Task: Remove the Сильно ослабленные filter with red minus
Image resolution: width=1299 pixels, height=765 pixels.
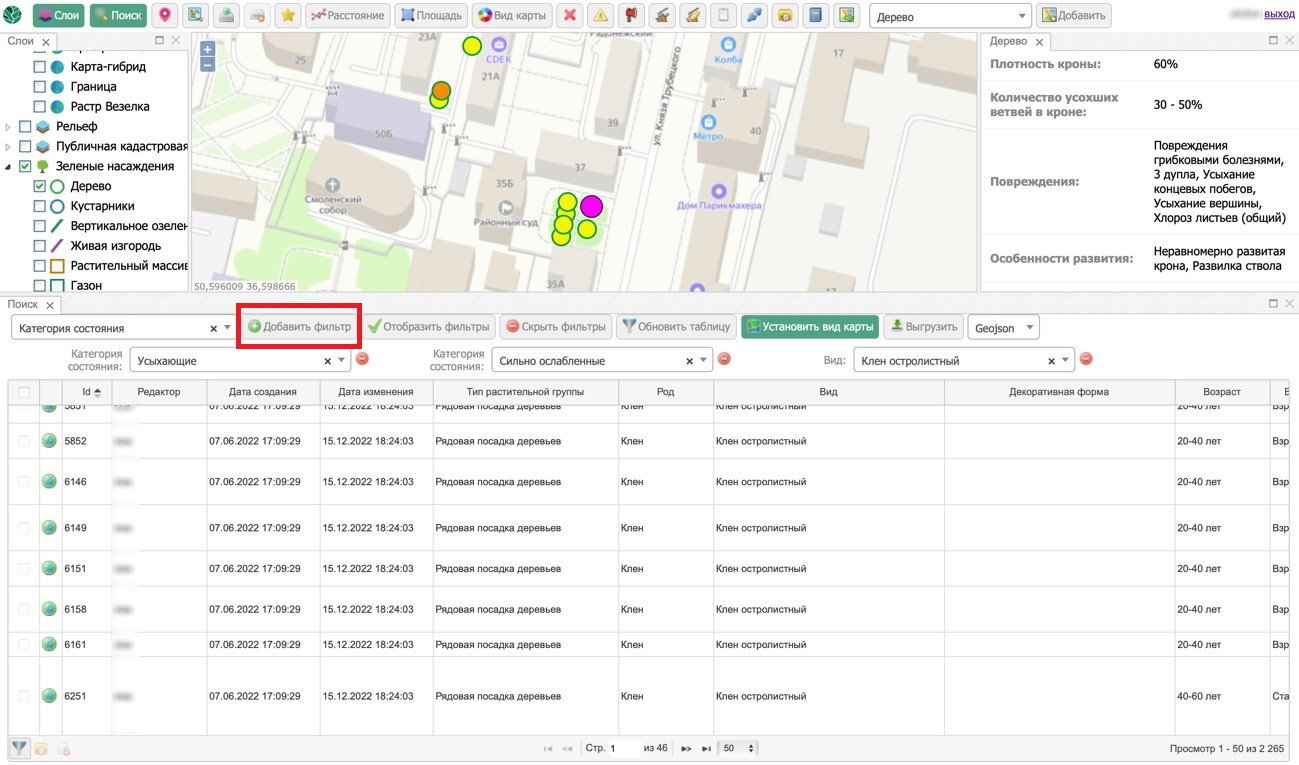Action: 724,360
